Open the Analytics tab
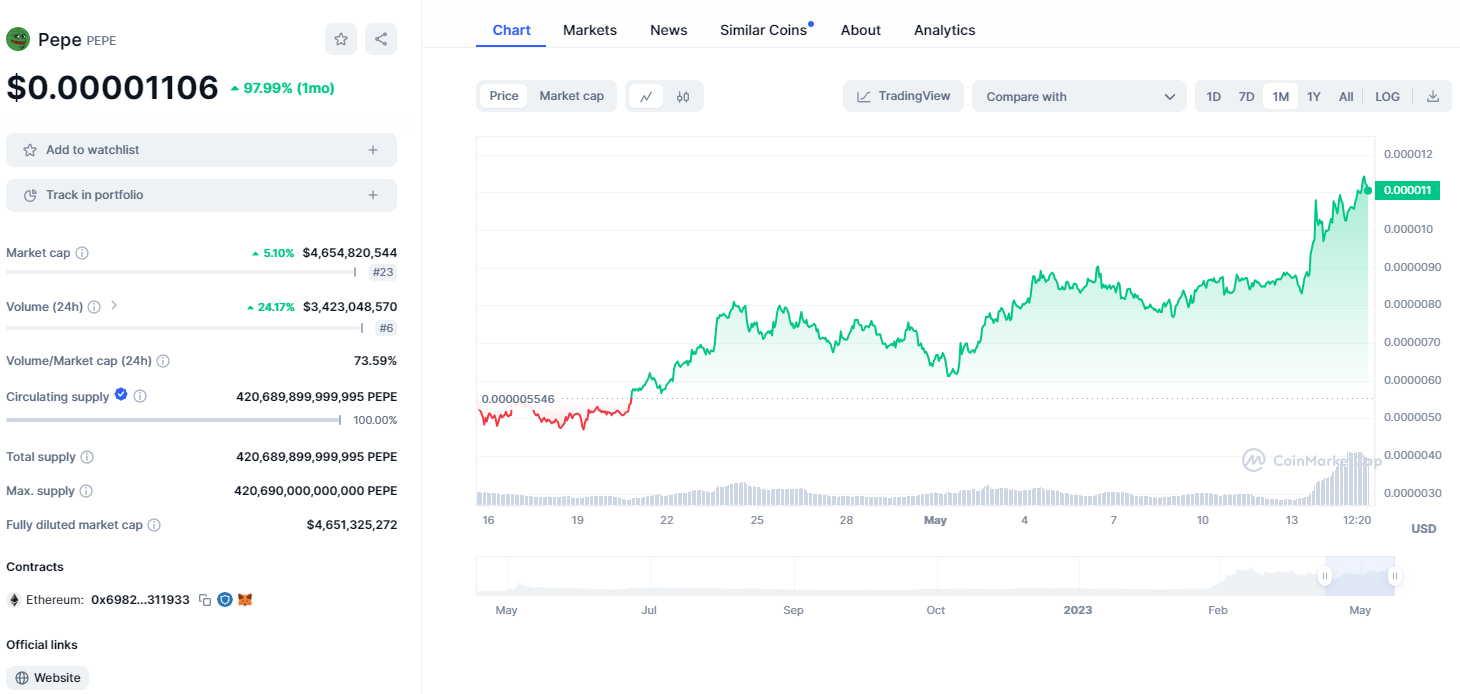This screenshot has height=694, width=1460. tap(944, 30)
